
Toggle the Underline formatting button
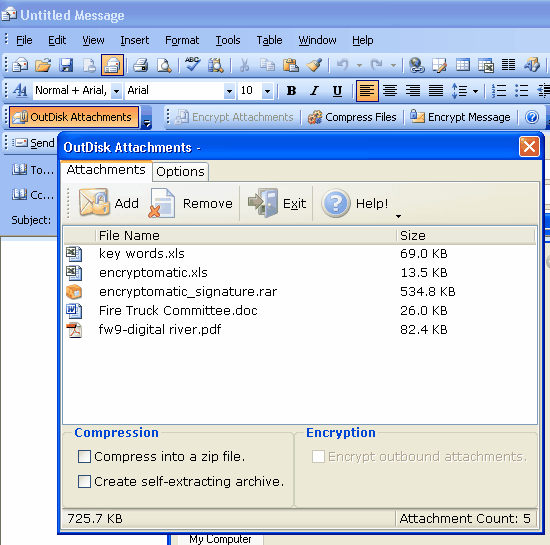[x=337, y=91]
